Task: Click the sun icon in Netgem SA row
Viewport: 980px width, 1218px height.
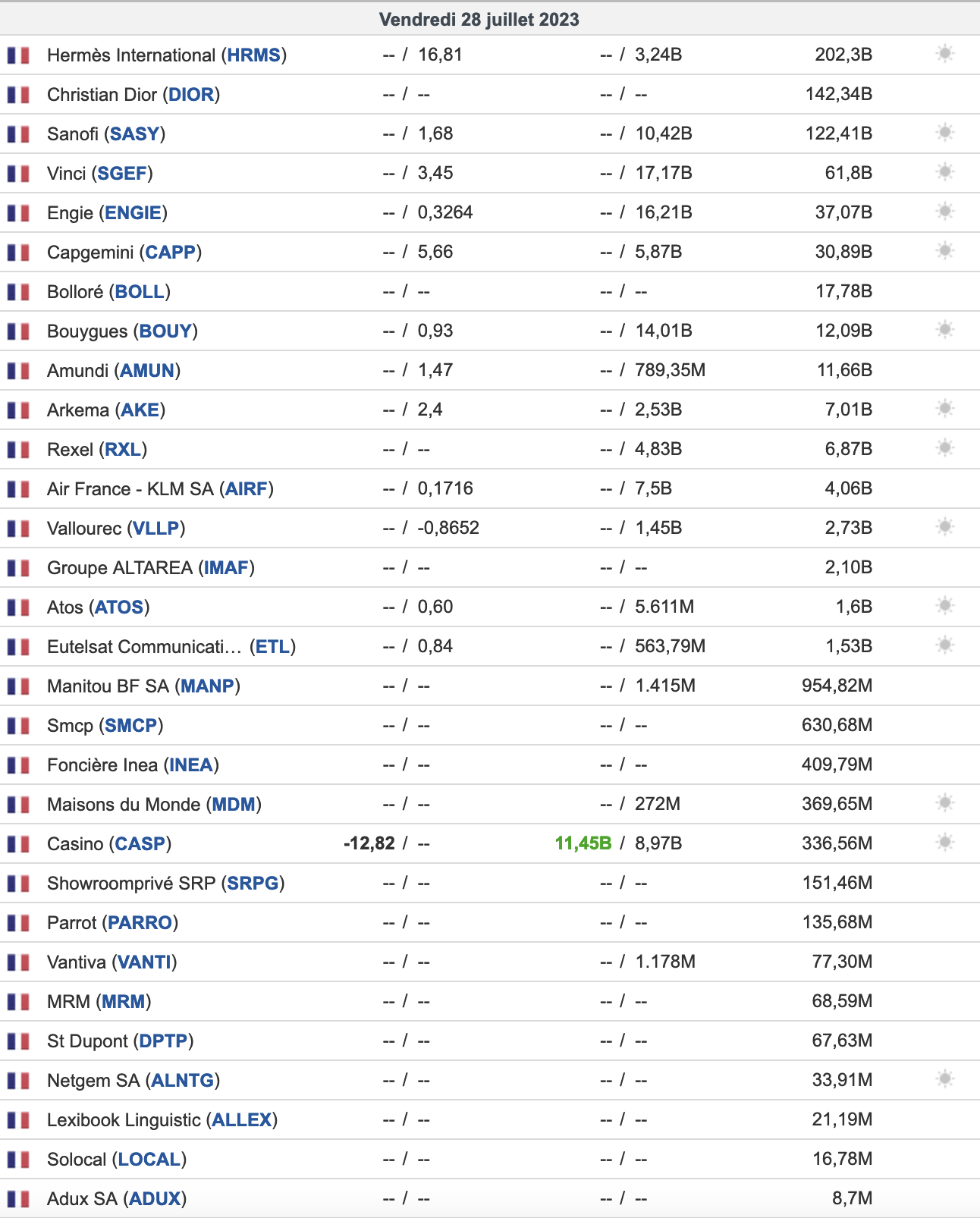Action: [x=944, y=1079]
